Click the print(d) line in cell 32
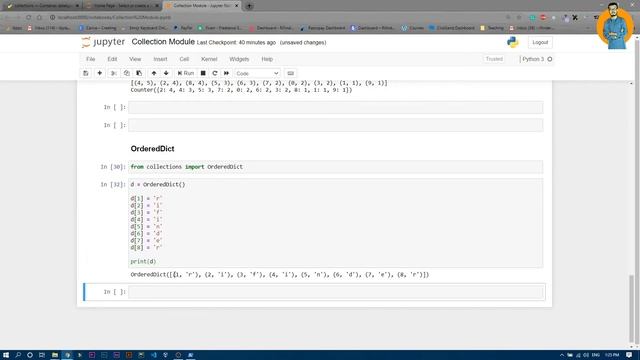 [143, 261]
